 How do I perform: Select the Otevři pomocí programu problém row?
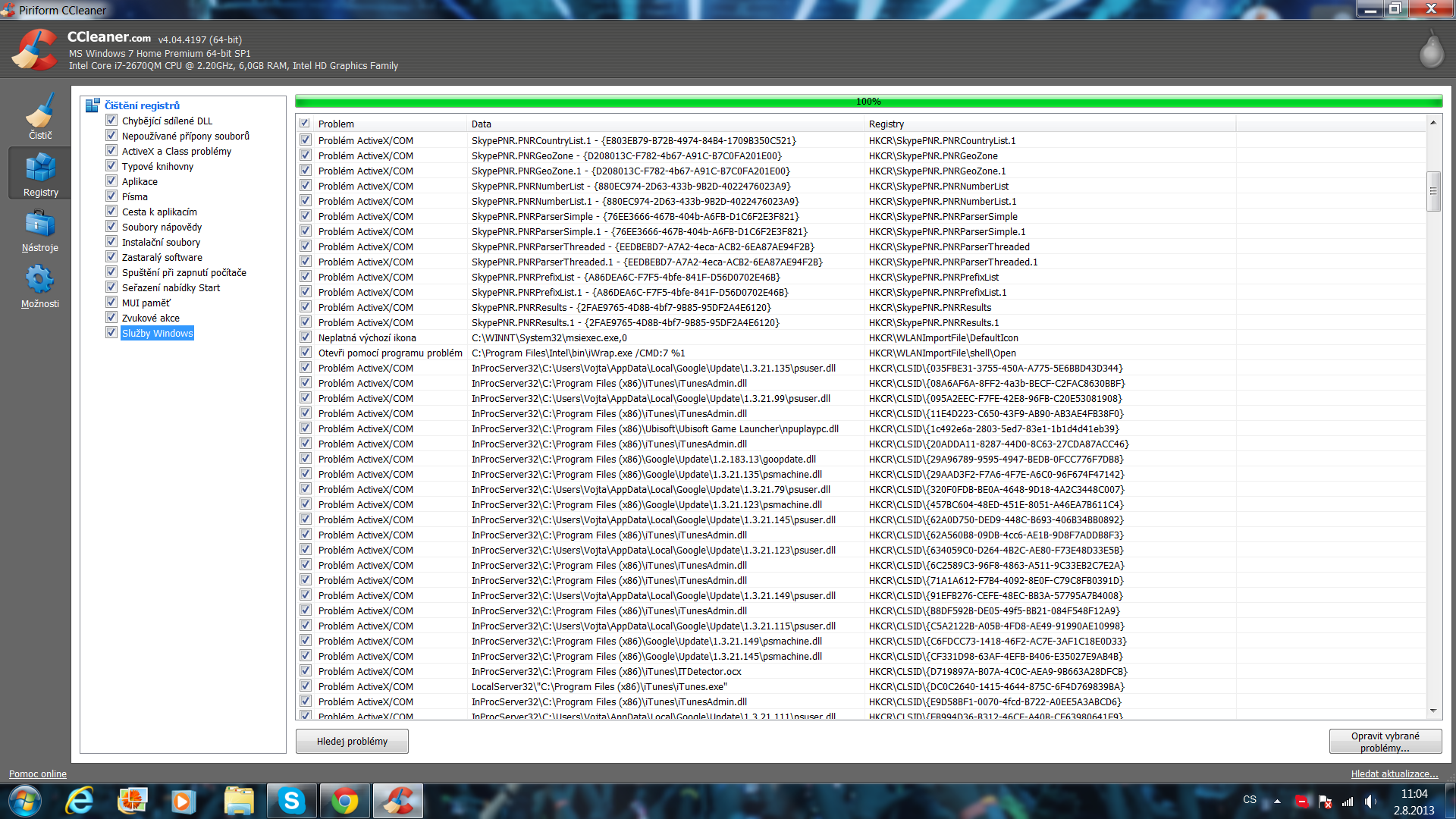(861, 353)
